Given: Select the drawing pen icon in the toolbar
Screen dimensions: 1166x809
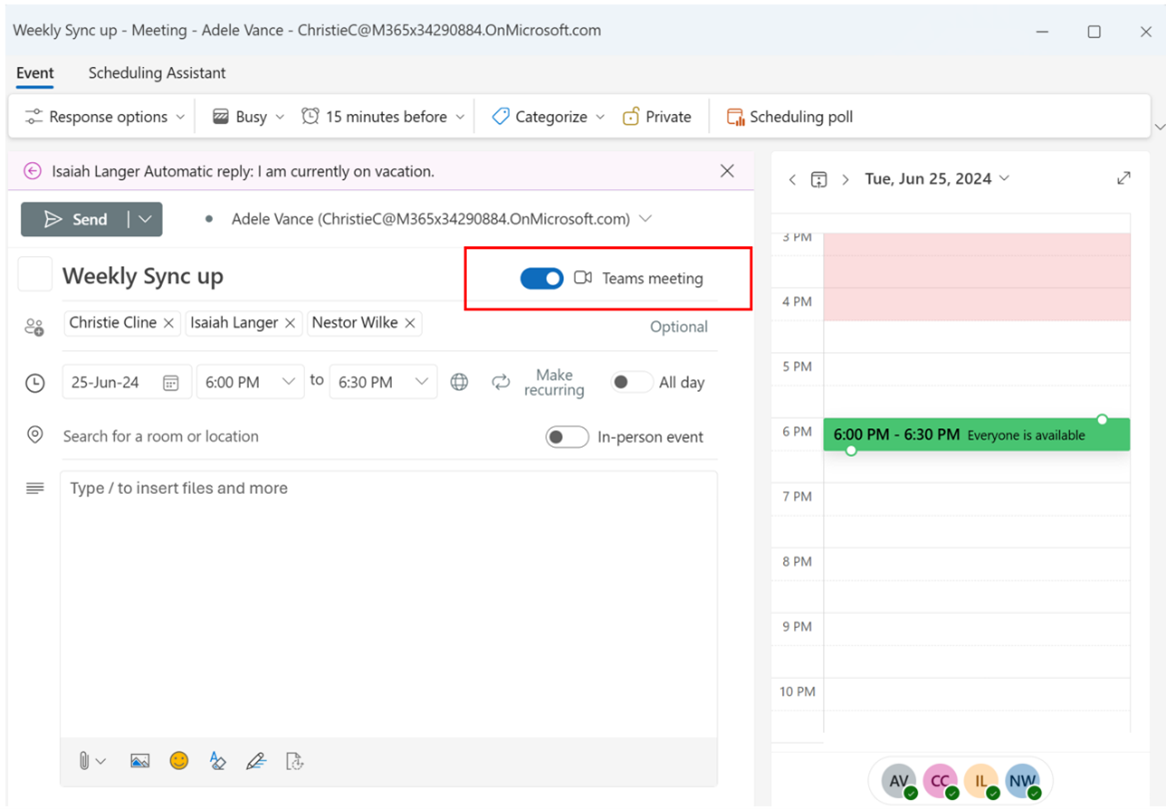Looking at the screenshot, I should [256, 761].
